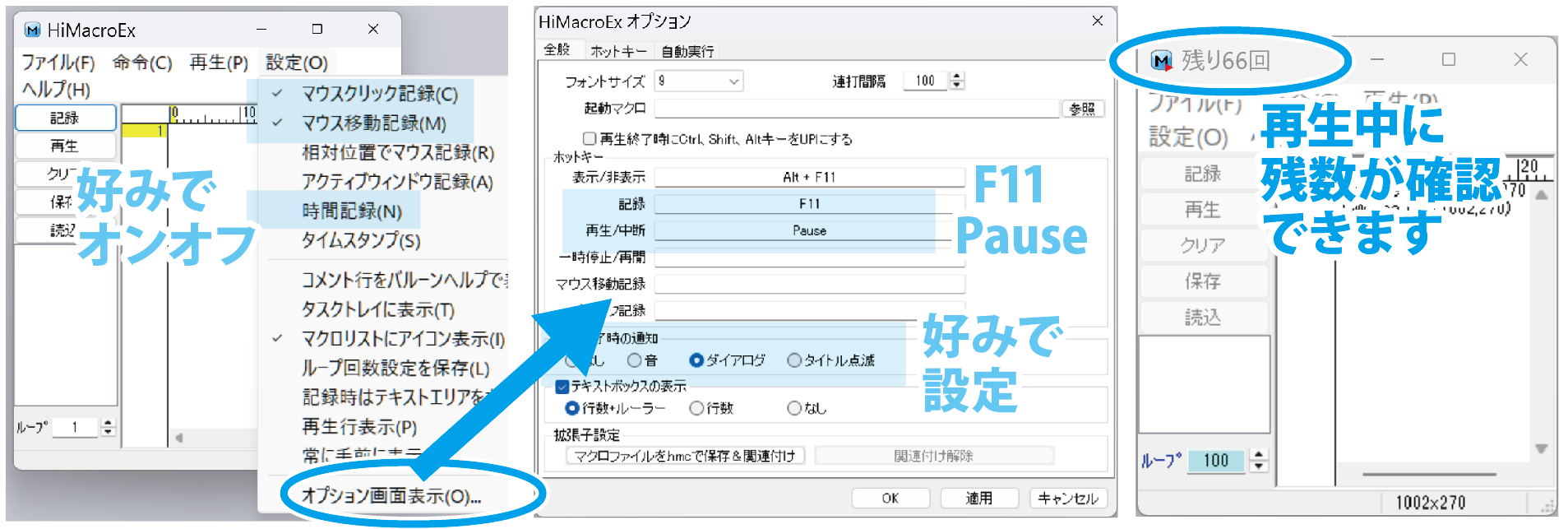
Task: Click キャンセル button in options dialog
Action: click(1068, 498)
